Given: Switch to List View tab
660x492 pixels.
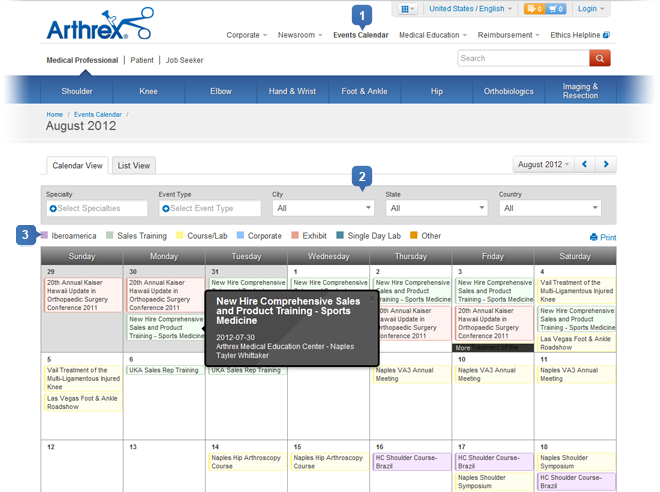Looking at the screenshot, I should pos(134,165).
